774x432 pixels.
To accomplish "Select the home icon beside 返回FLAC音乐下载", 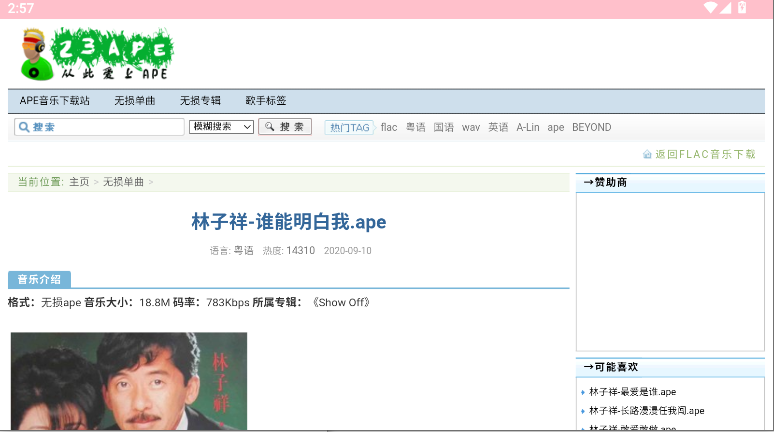I will (x=647, y=155).
